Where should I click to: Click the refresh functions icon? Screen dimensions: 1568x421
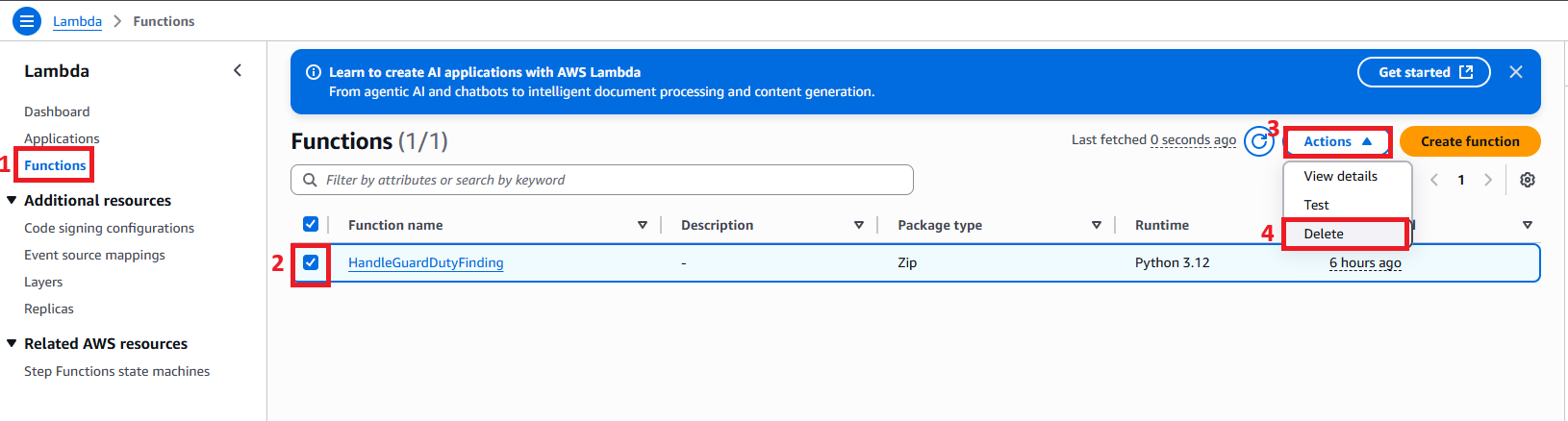1258,141
